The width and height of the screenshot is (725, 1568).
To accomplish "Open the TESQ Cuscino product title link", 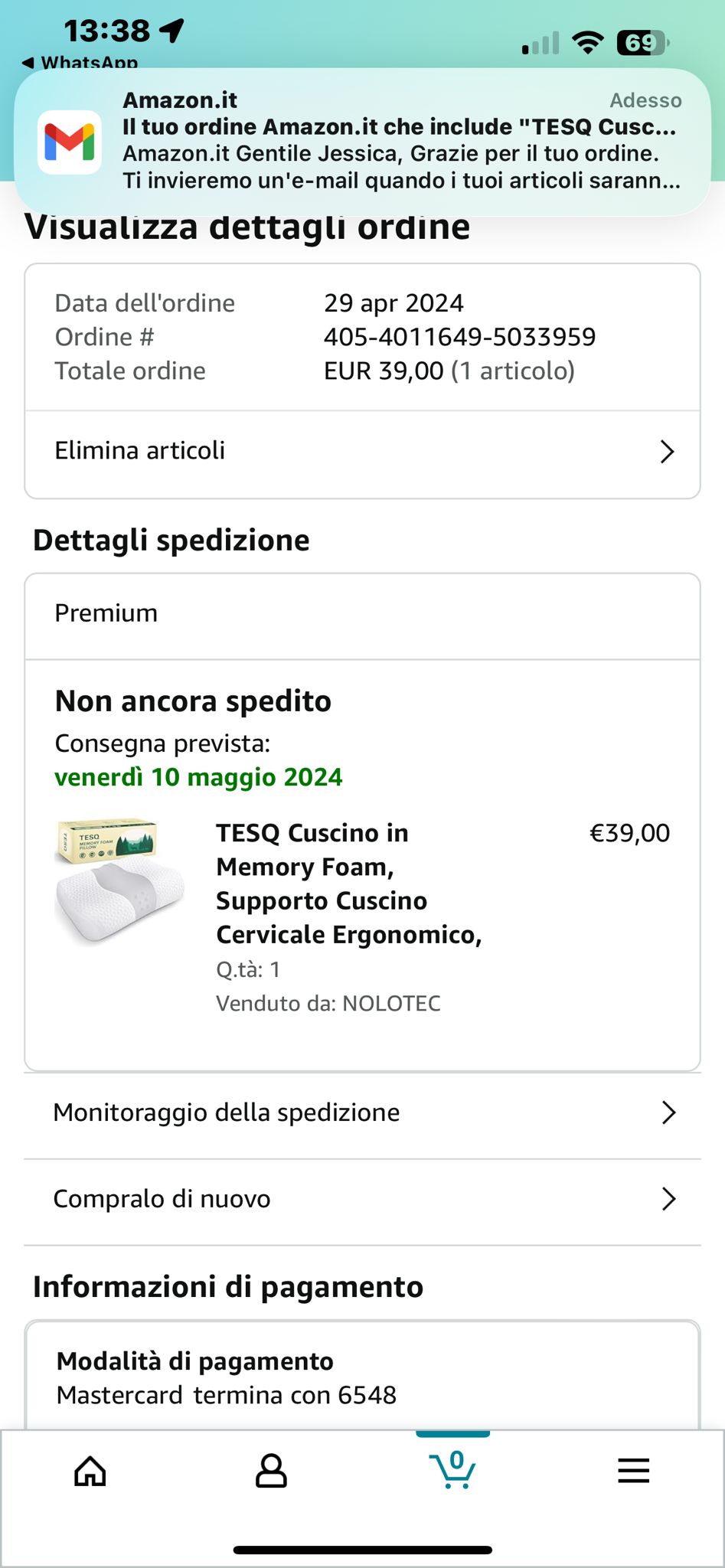I will [348, 884].
